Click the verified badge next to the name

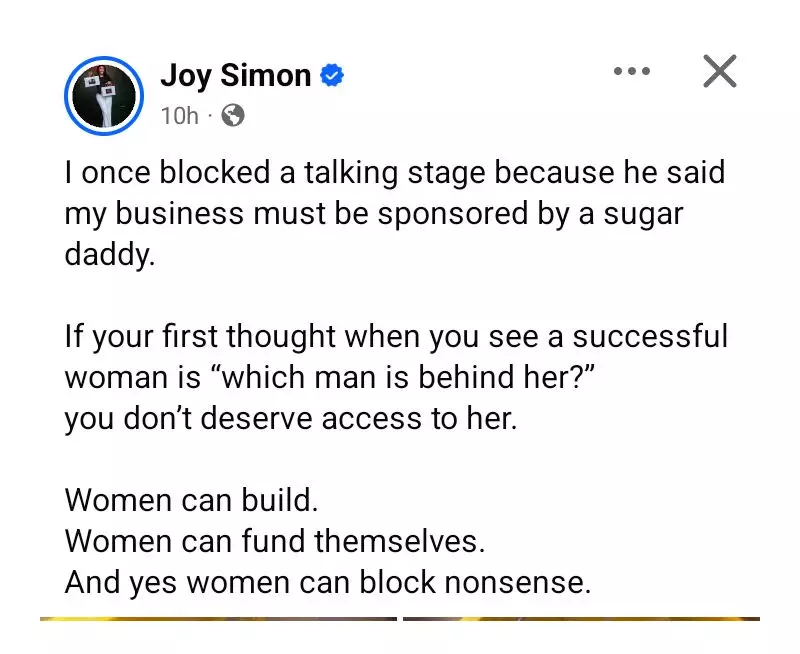(x=333, y=73)
